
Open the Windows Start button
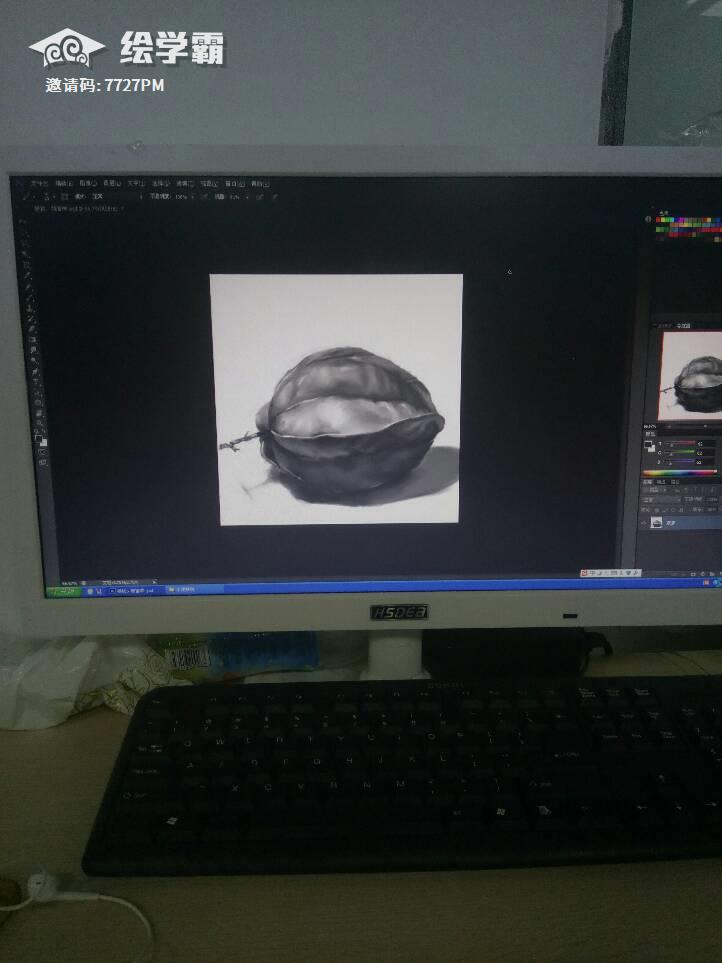point(63,591)
